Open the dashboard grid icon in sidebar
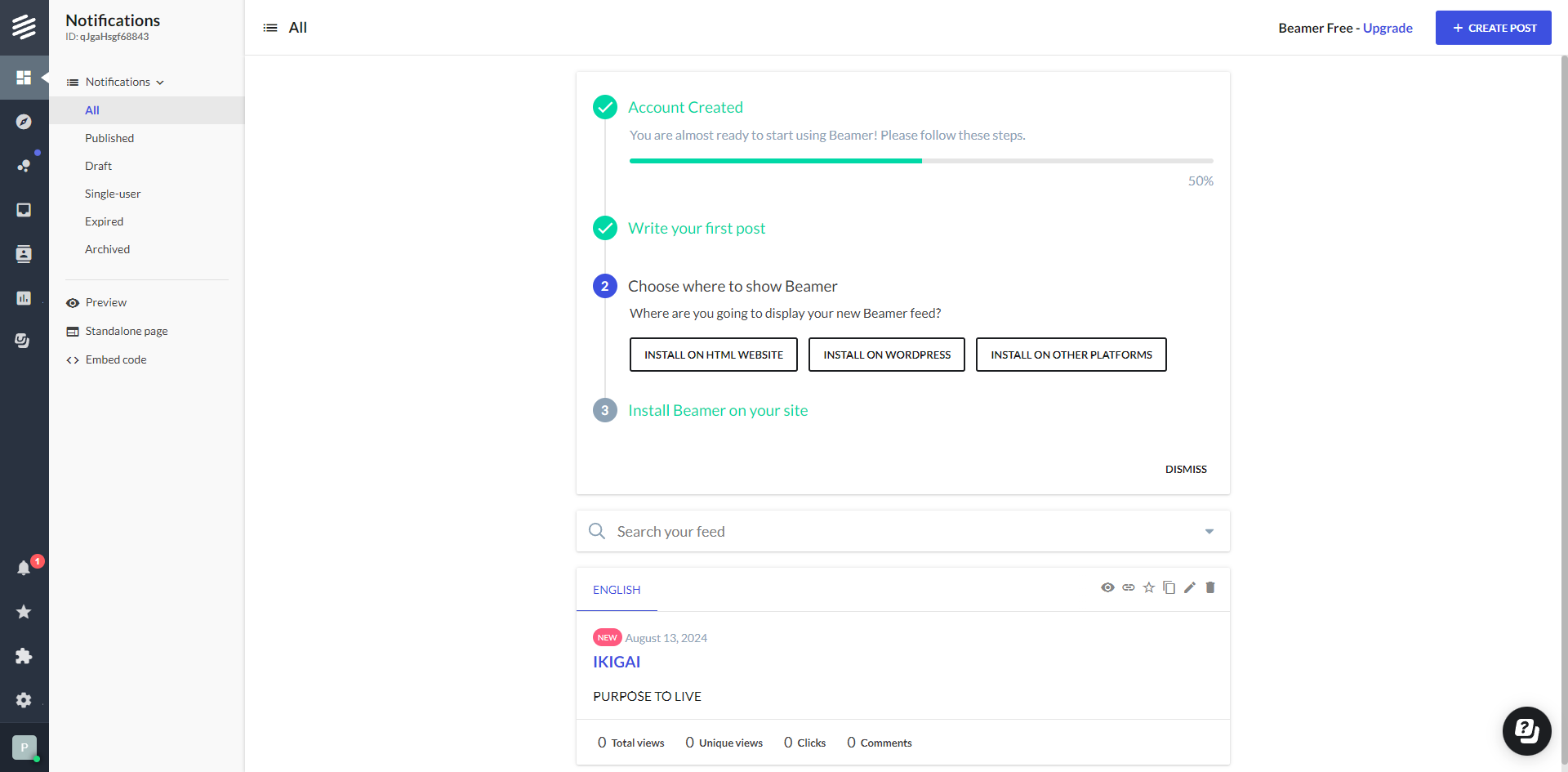 24,78
